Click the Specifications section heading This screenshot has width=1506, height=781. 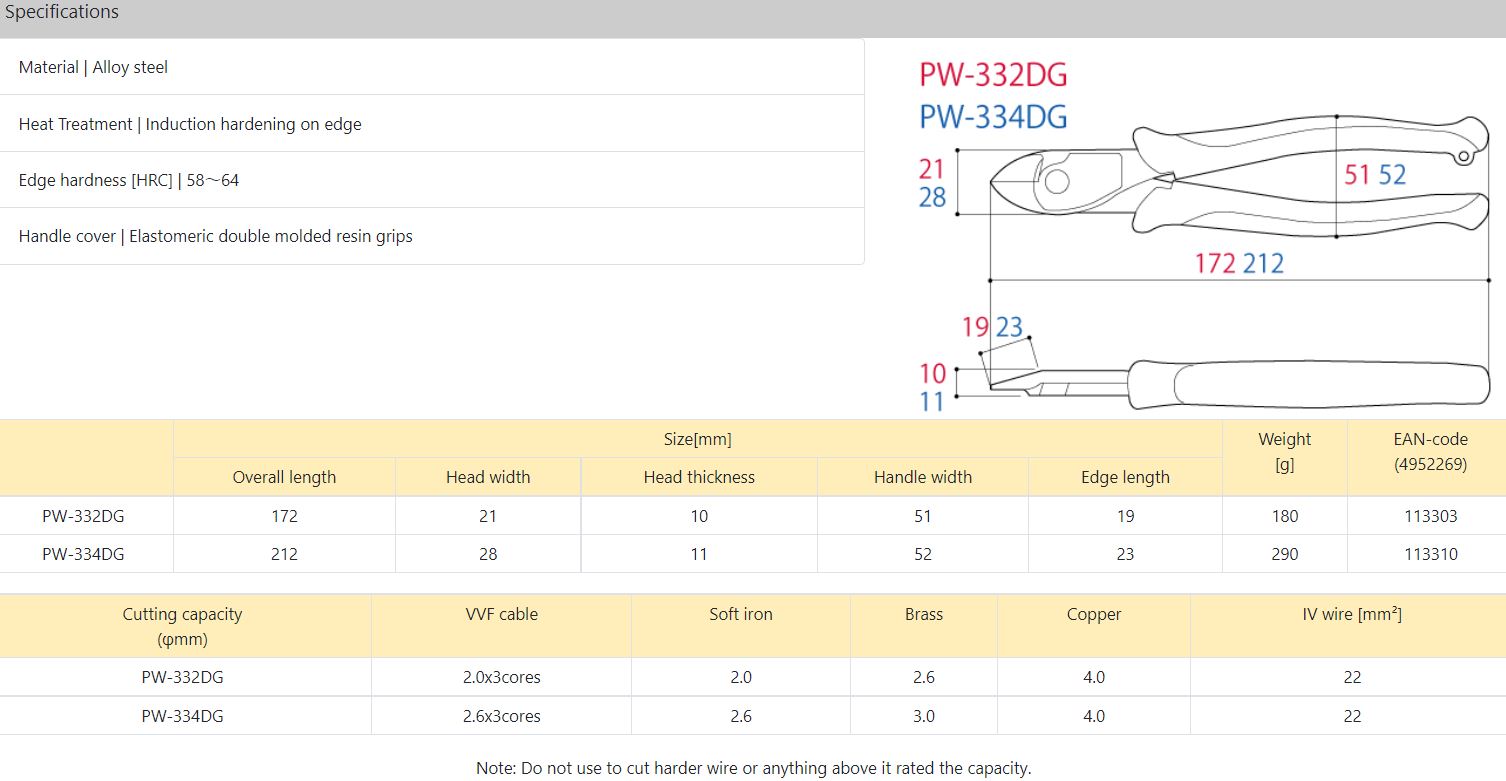coord(62,12)
